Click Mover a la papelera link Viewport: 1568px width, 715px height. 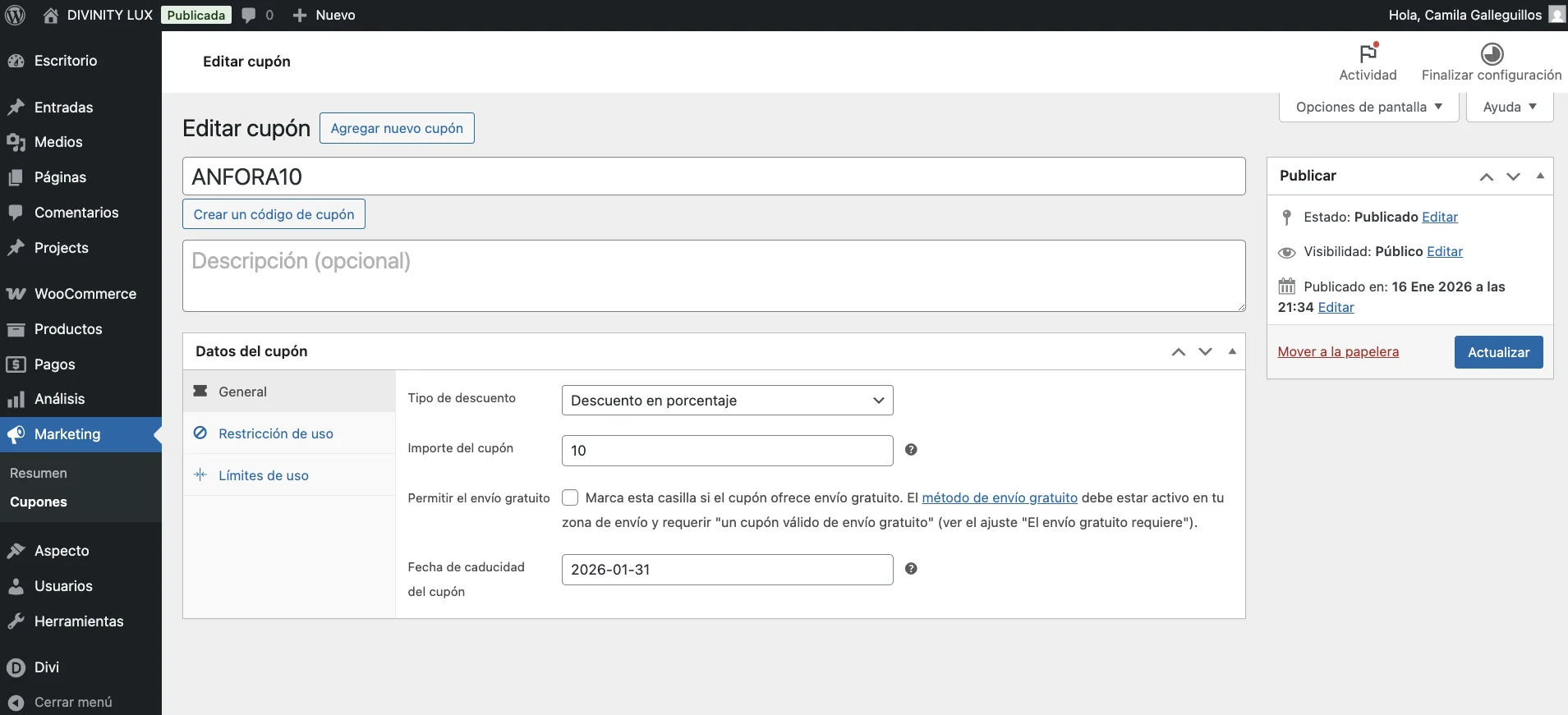[1338, 352]
